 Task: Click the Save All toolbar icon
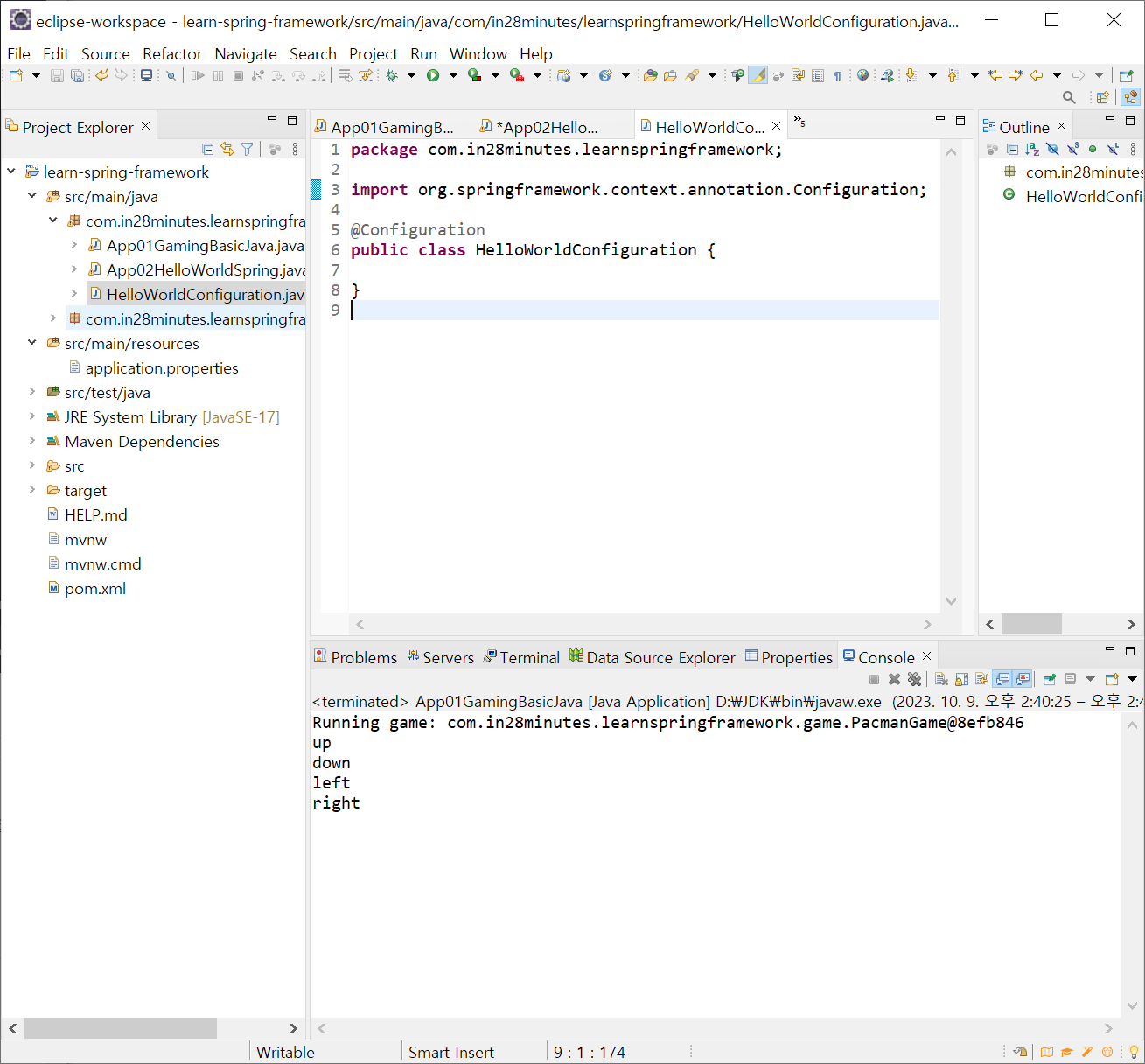(x=77, y=75)
